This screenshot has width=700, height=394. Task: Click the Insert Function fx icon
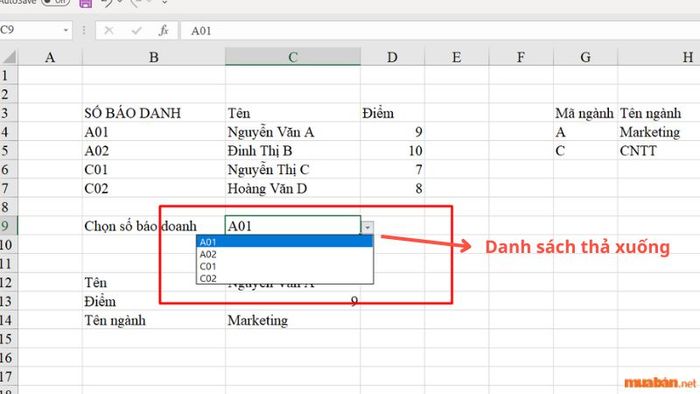click(164, 30)
